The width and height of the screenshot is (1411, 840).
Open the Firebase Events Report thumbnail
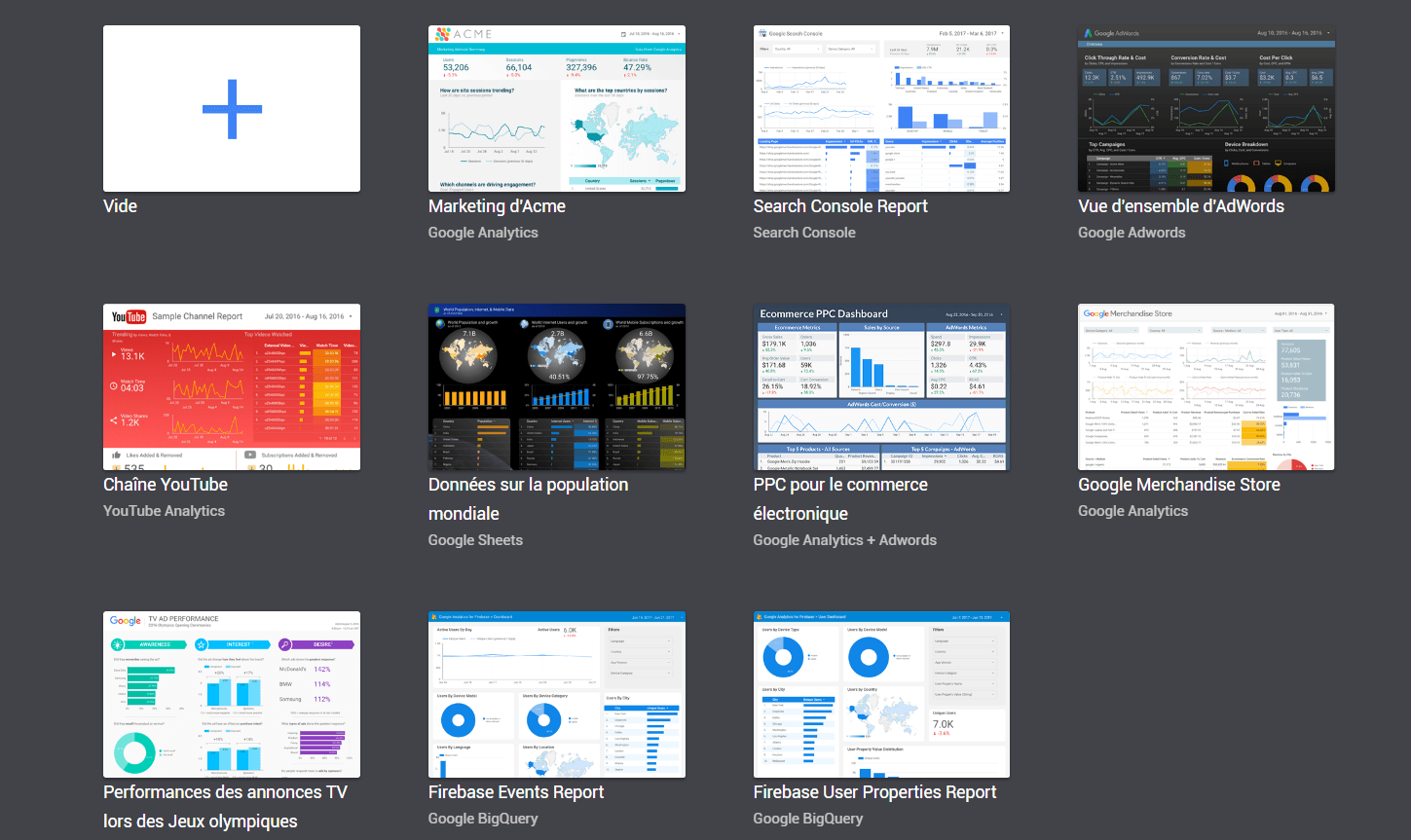coord(557,694)
